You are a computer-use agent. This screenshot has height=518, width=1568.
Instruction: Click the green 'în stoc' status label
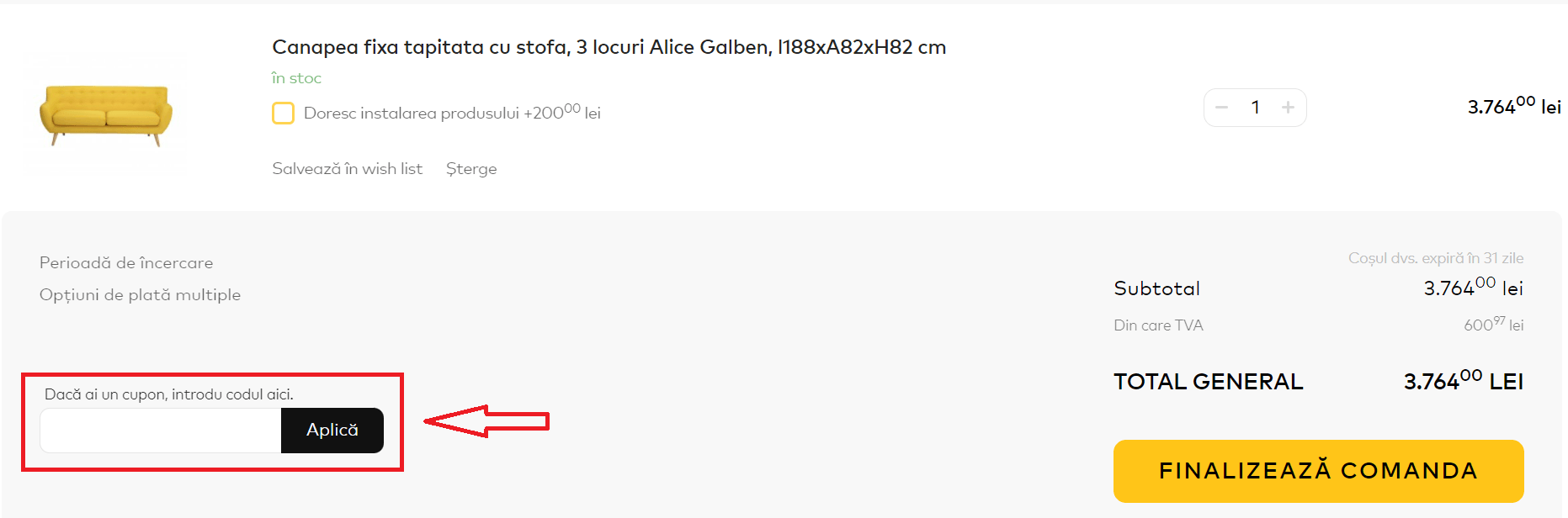coord(296,78)
